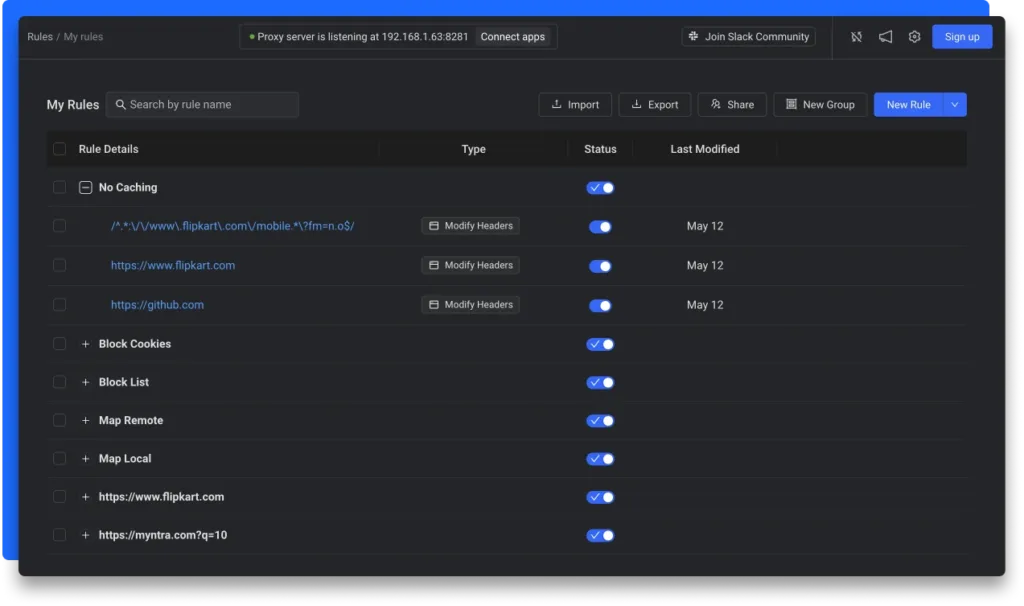The width and height of the screenshot is (1024, 606).
Task: Click New Rule button
Action: coord(908,104)
